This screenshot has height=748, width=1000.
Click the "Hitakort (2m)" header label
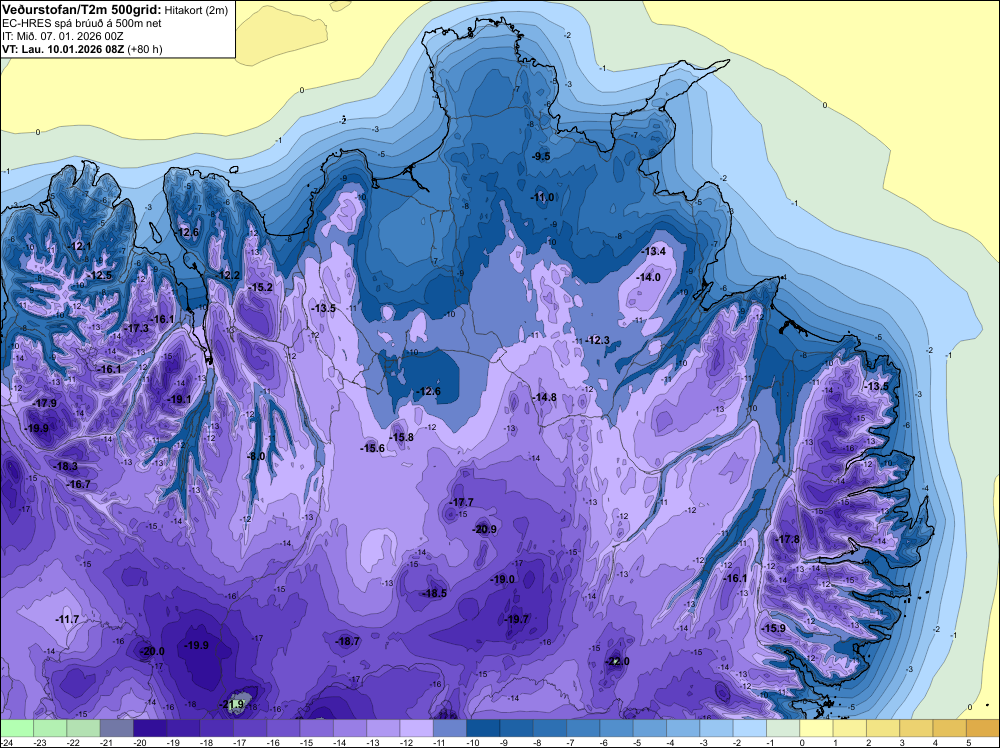(196, 10)
